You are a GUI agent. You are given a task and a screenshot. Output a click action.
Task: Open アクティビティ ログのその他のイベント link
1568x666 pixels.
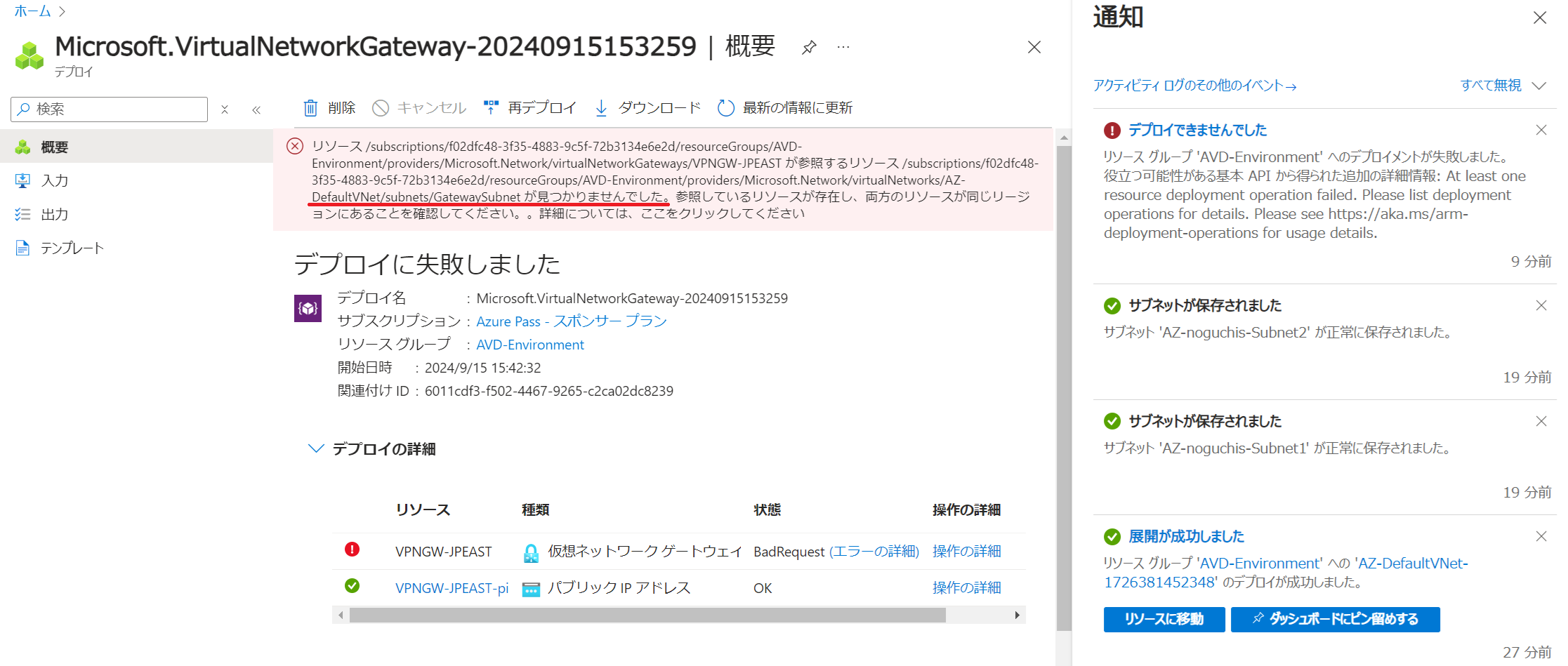pyautogui.click(x=1195, y=86)
